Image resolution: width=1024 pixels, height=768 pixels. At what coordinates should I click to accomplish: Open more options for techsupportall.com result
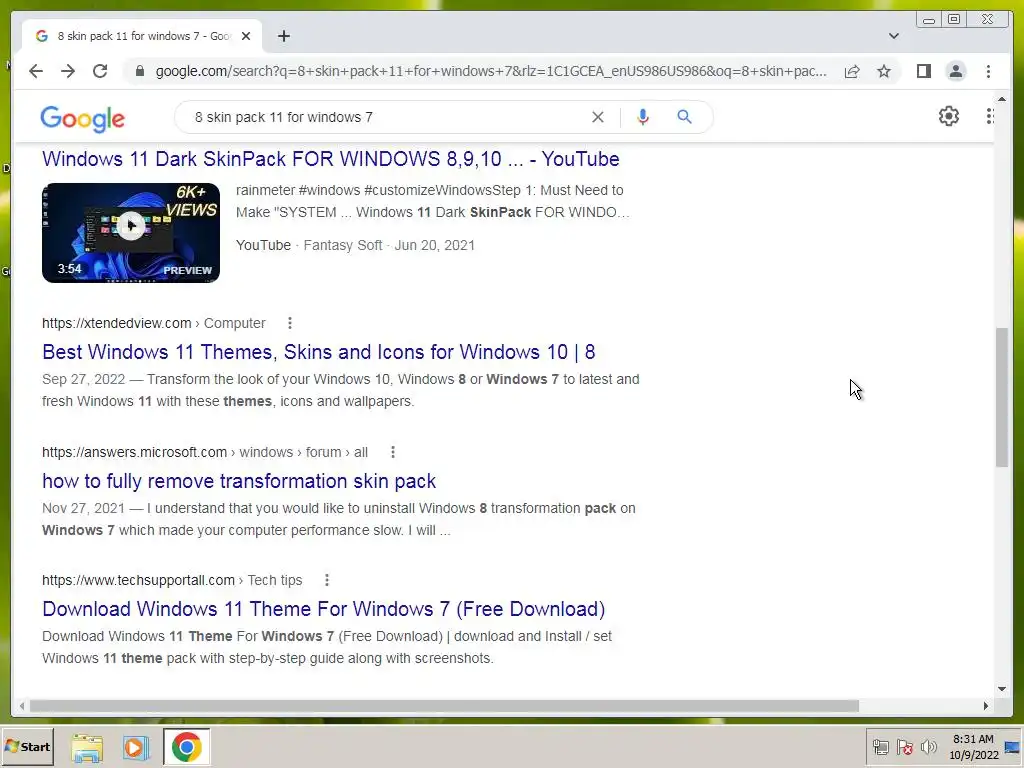pyautogui.click(x=327, y=580)
